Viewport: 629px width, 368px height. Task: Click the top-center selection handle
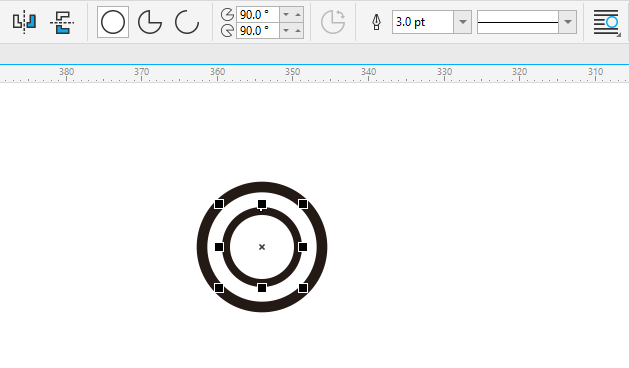tap(262, 204)
